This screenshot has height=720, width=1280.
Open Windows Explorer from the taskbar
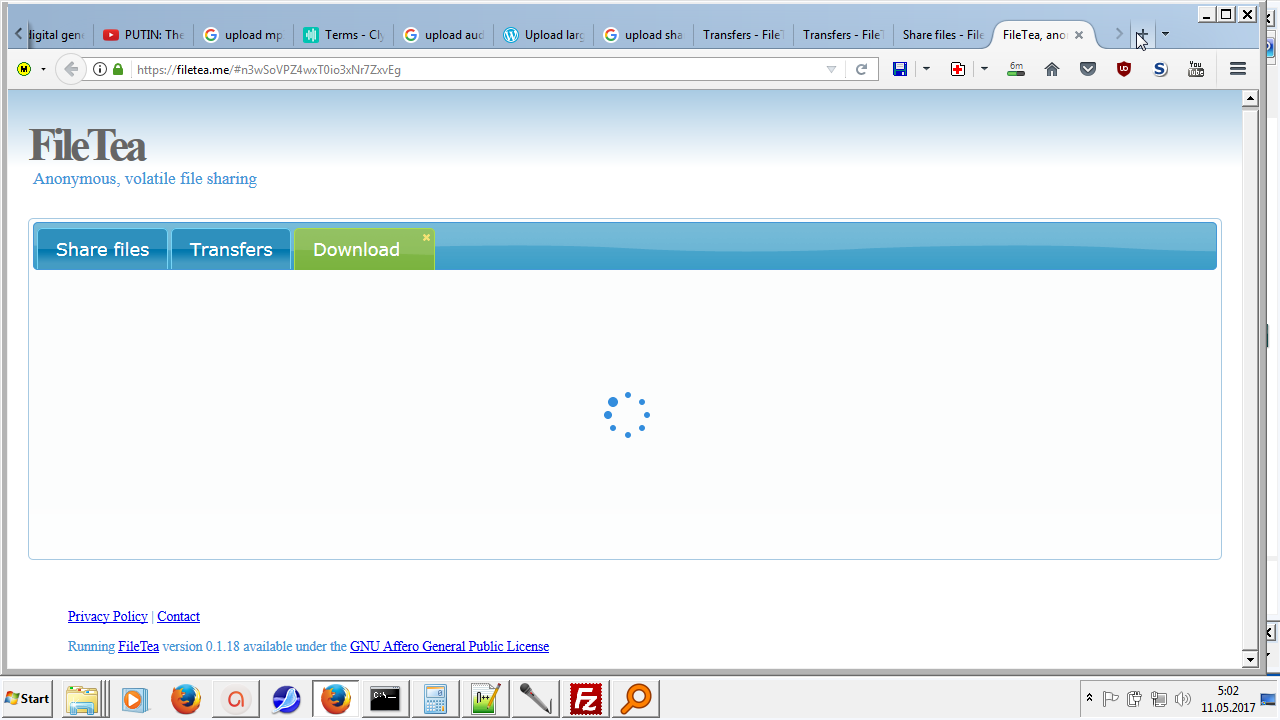click(81, 699)
